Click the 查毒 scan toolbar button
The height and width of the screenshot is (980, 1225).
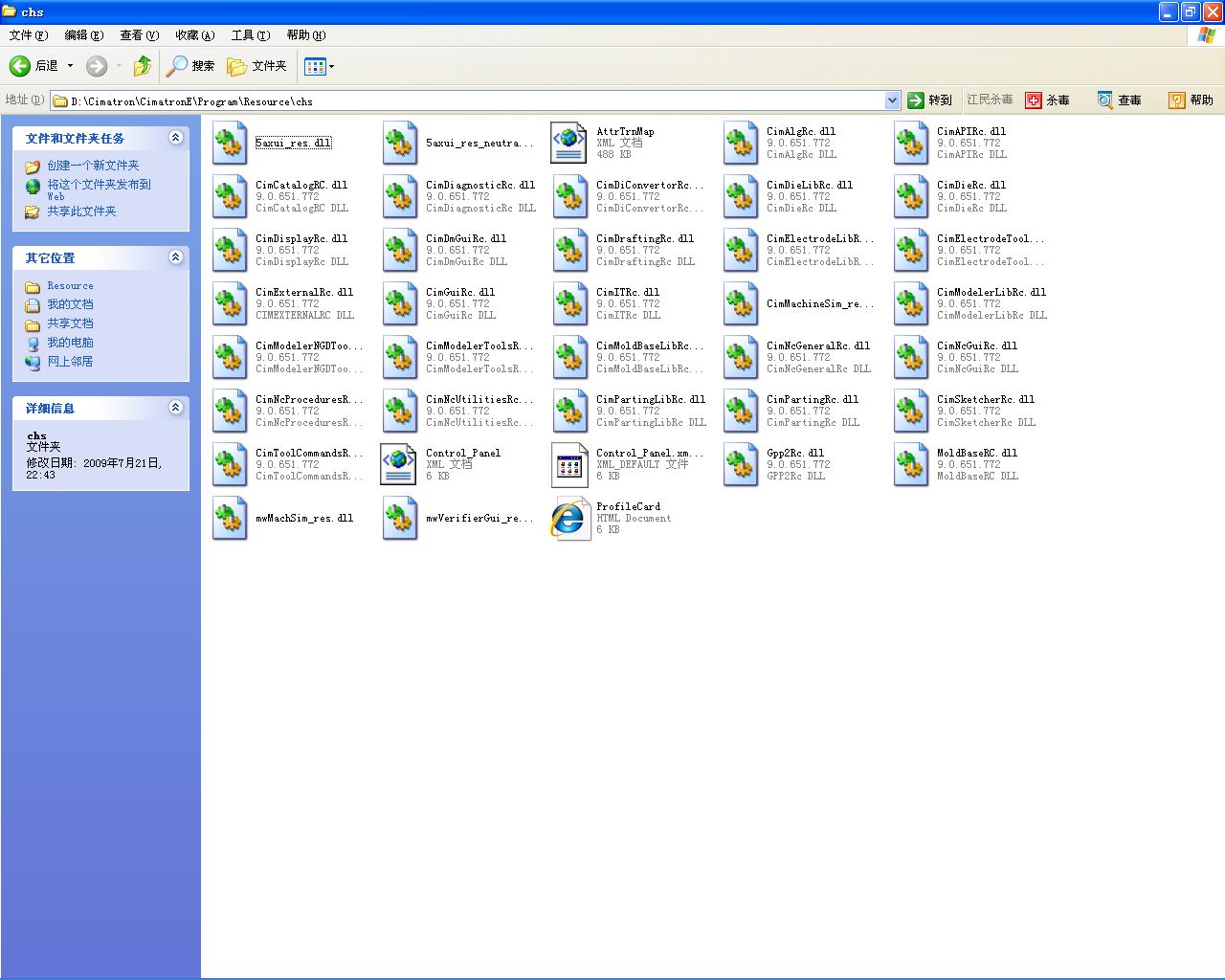click(1120, 100)
